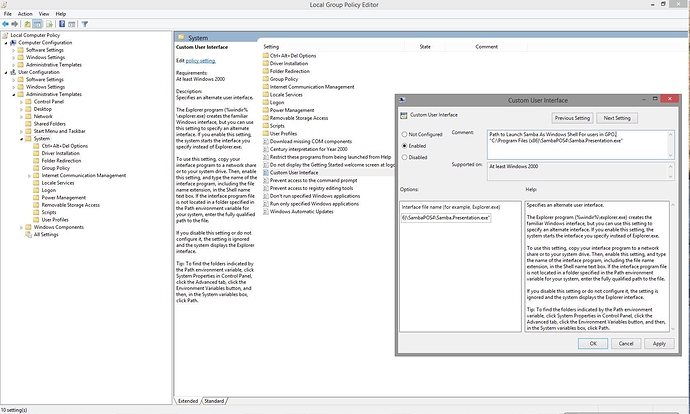Screen dimensions: 690x414
Task: Click Driver Installation folder icon in settings list
Action: (x=266, y=63)
